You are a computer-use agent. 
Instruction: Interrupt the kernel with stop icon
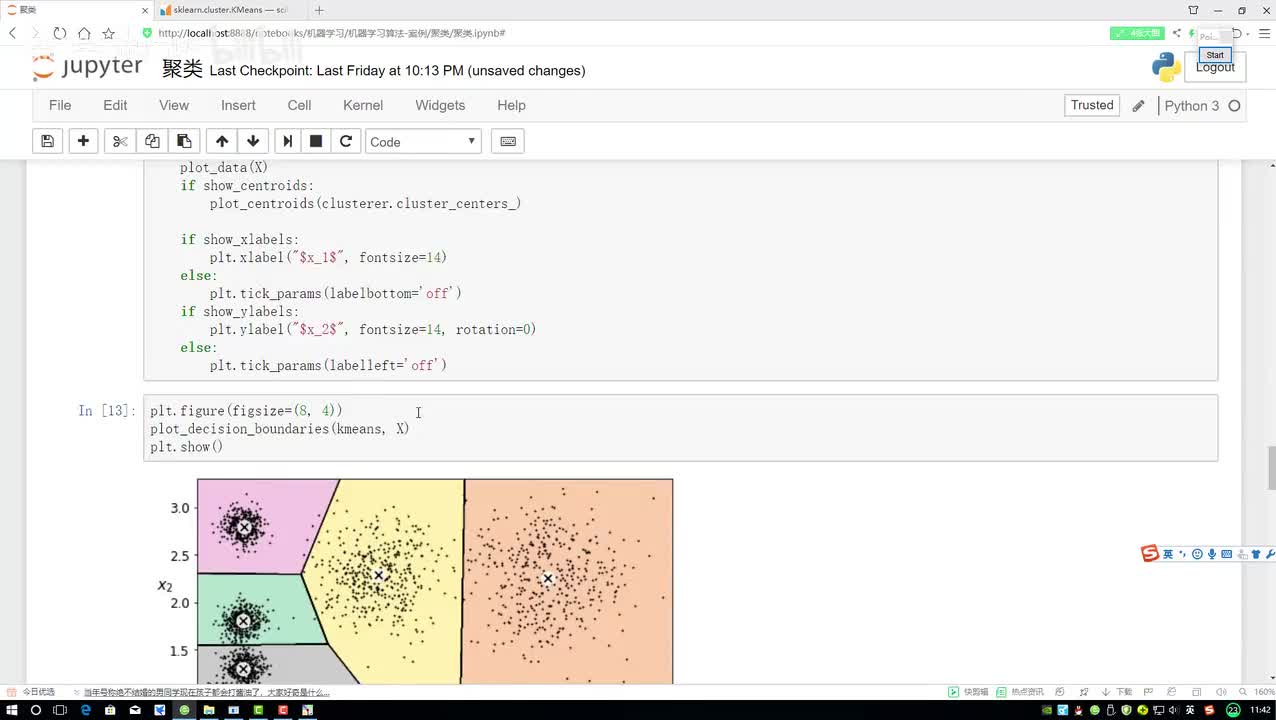(x=316, y=141)
